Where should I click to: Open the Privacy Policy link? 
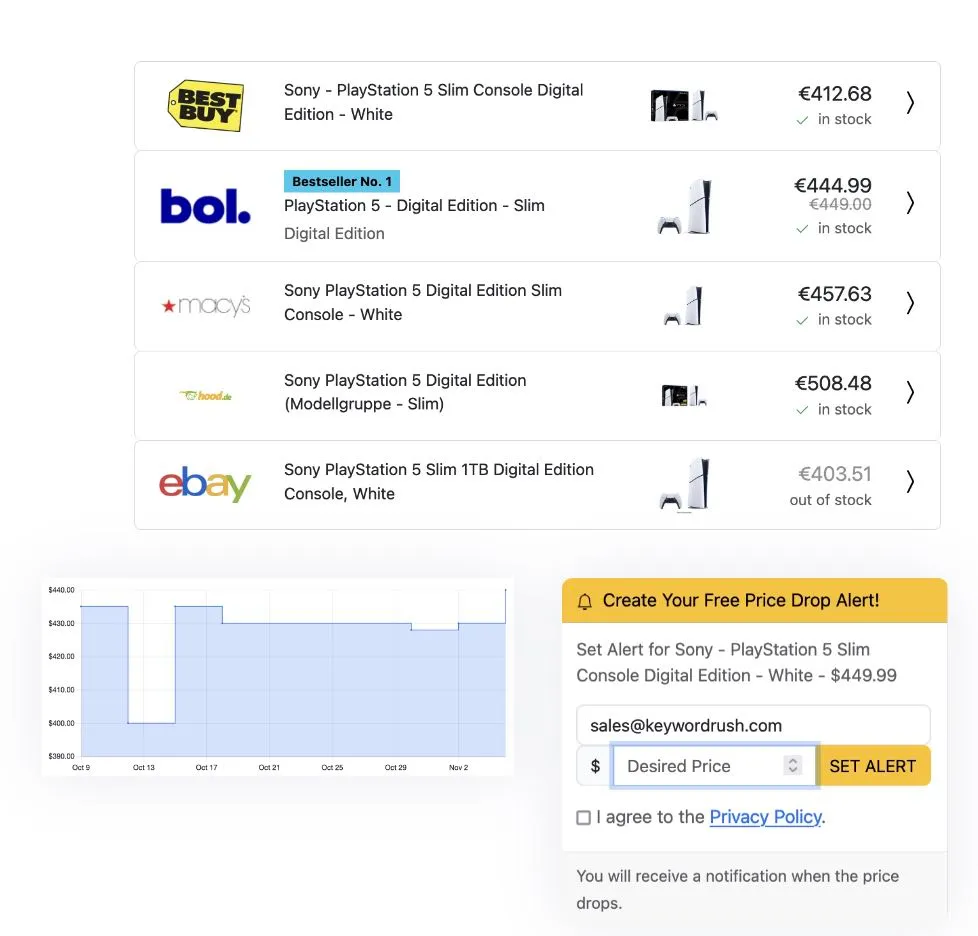(766, 817)
